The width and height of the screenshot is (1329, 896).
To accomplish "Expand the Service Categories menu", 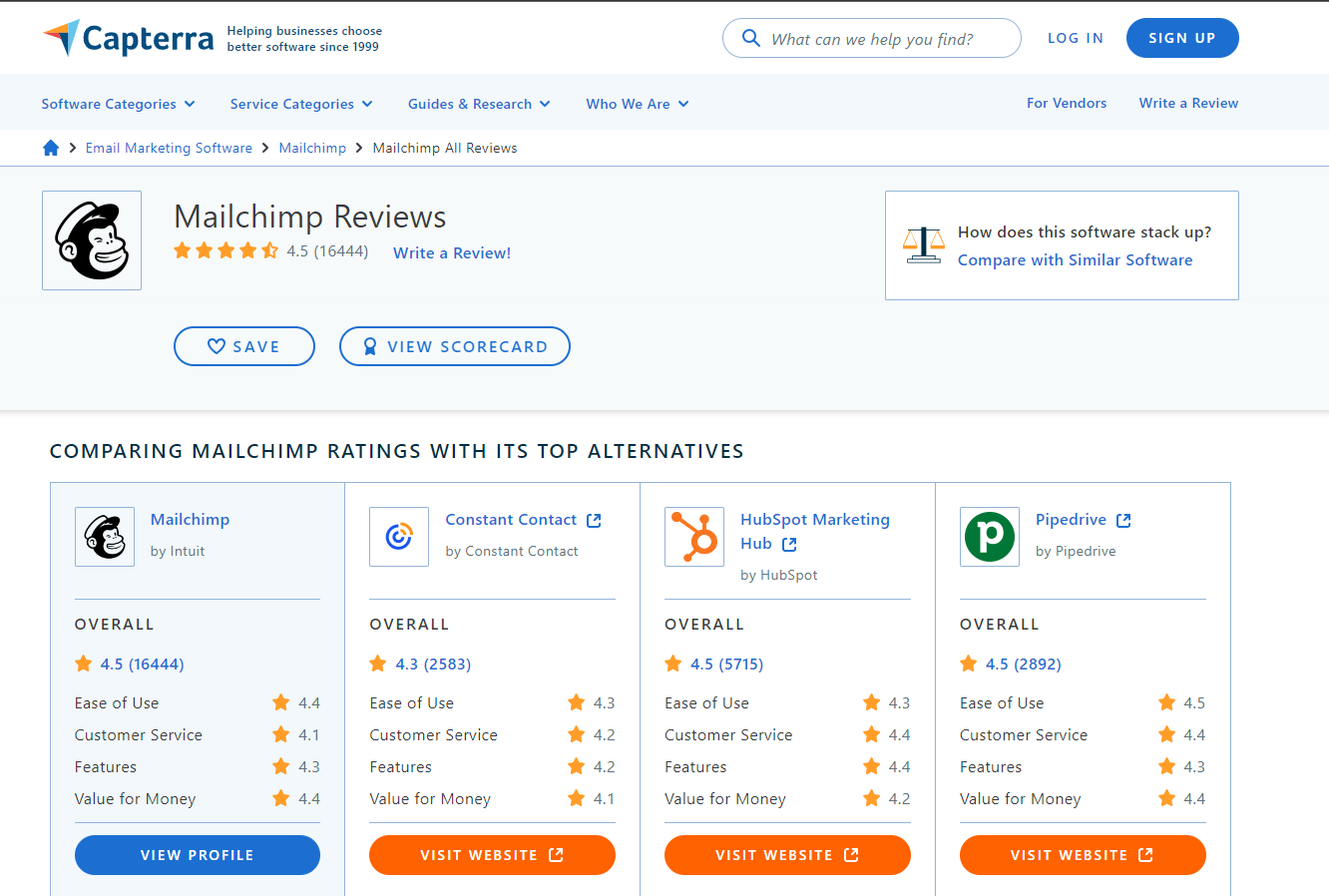I will pyautogui.click(x=301, y=104).
